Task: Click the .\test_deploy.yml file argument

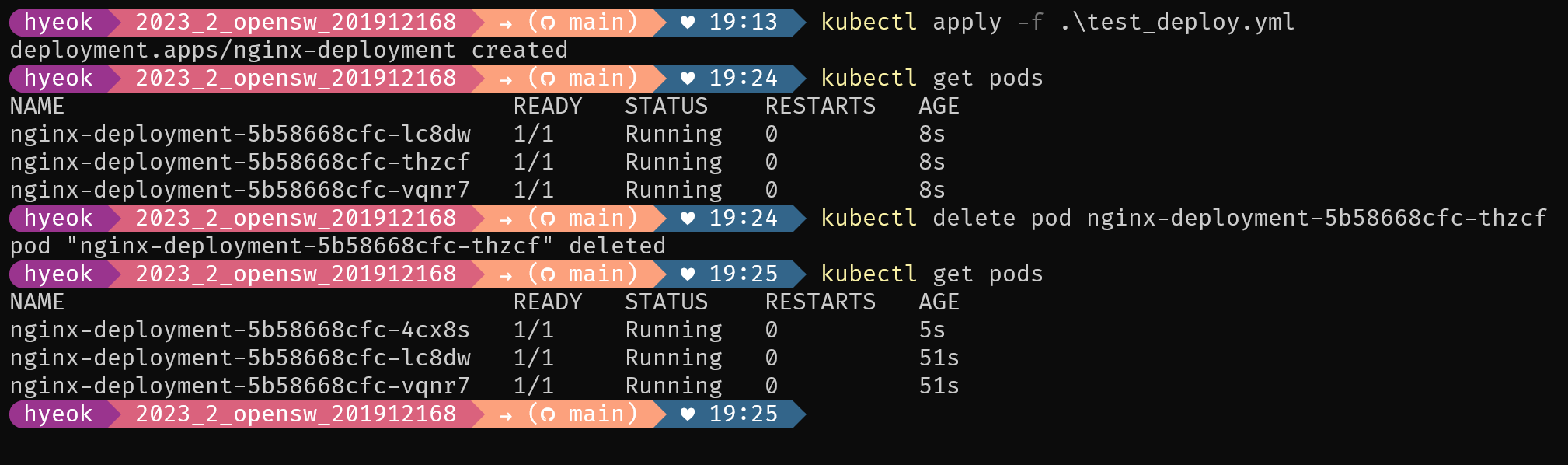Action: (1177, 22)
